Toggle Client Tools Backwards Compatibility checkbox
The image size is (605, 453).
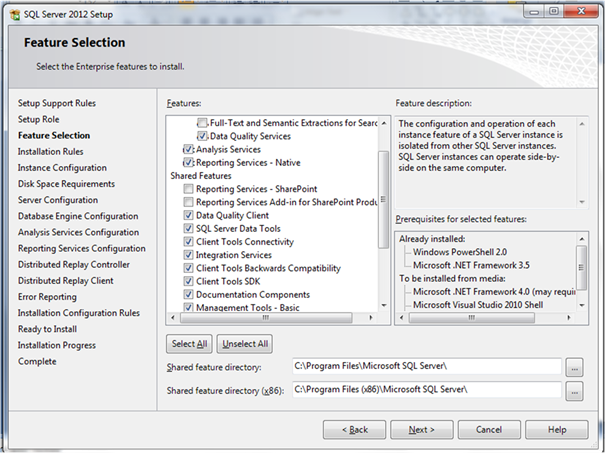click(x=188, y=268)
